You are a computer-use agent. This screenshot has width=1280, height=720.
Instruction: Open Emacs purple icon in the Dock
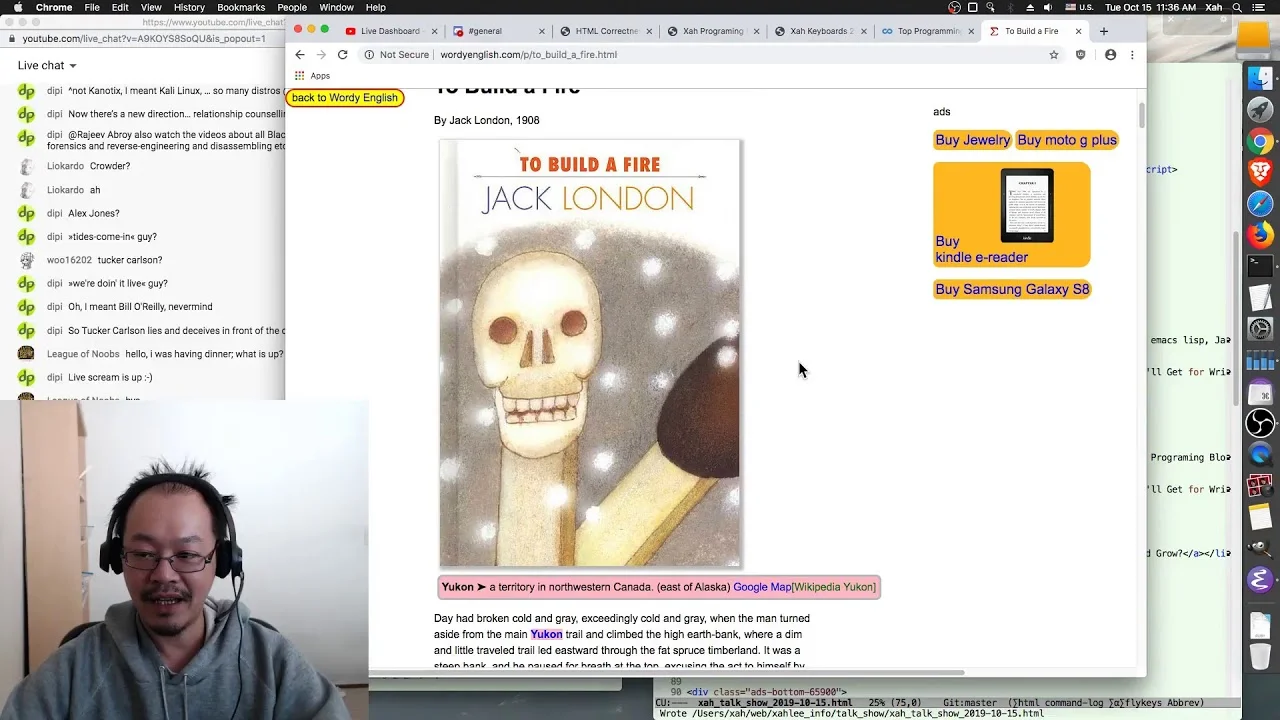[1260, 579]
